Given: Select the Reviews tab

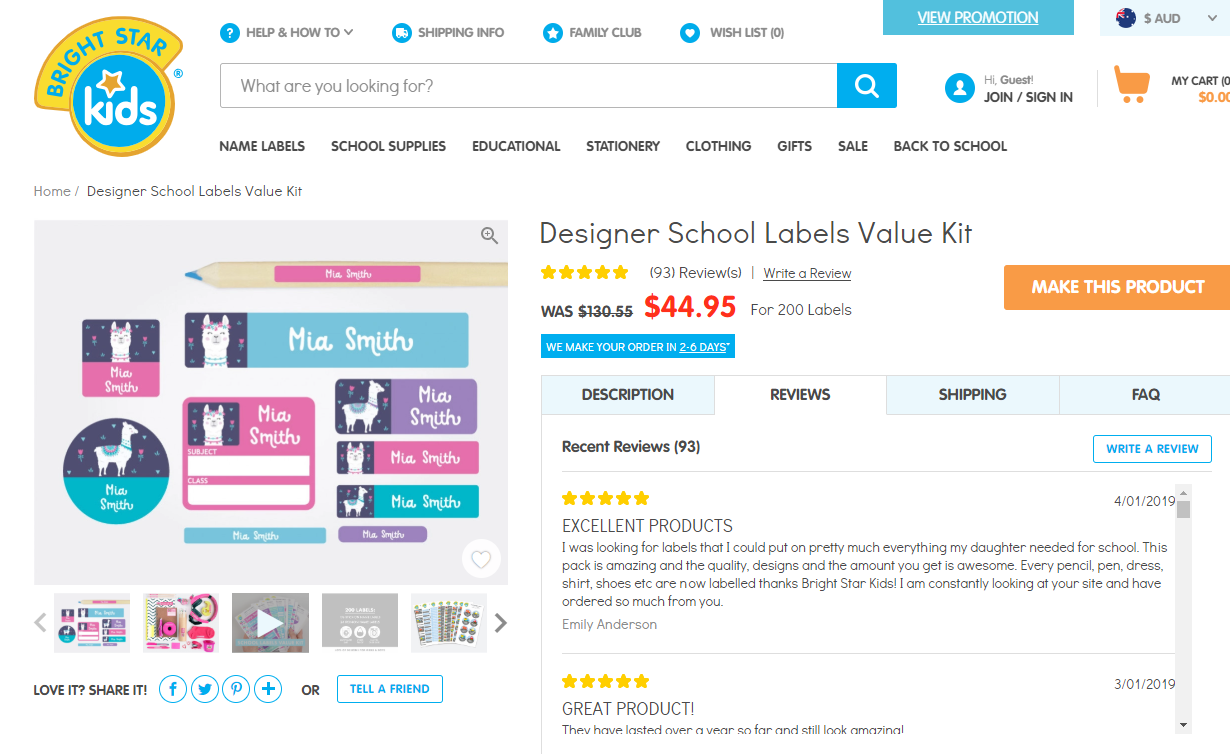Looking at the screenshot, I should (800, 395).
